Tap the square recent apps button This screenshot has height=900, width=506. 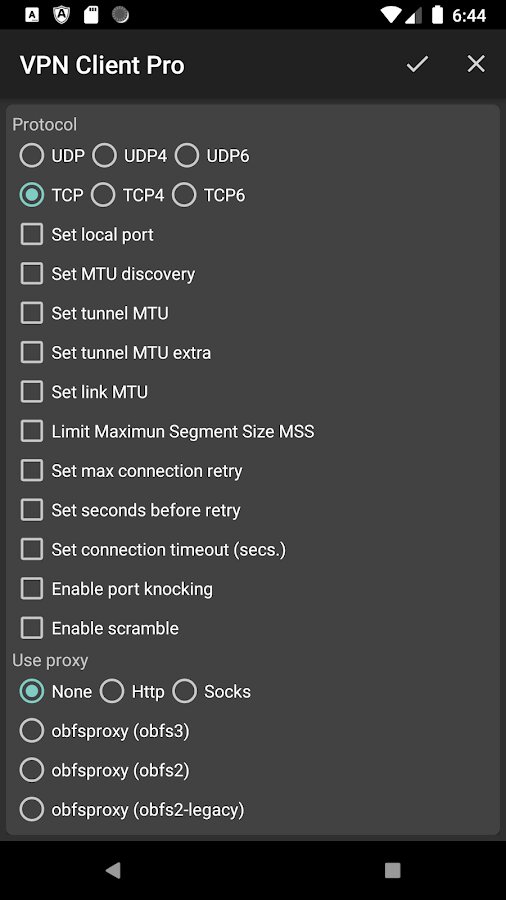pos(392,870)
